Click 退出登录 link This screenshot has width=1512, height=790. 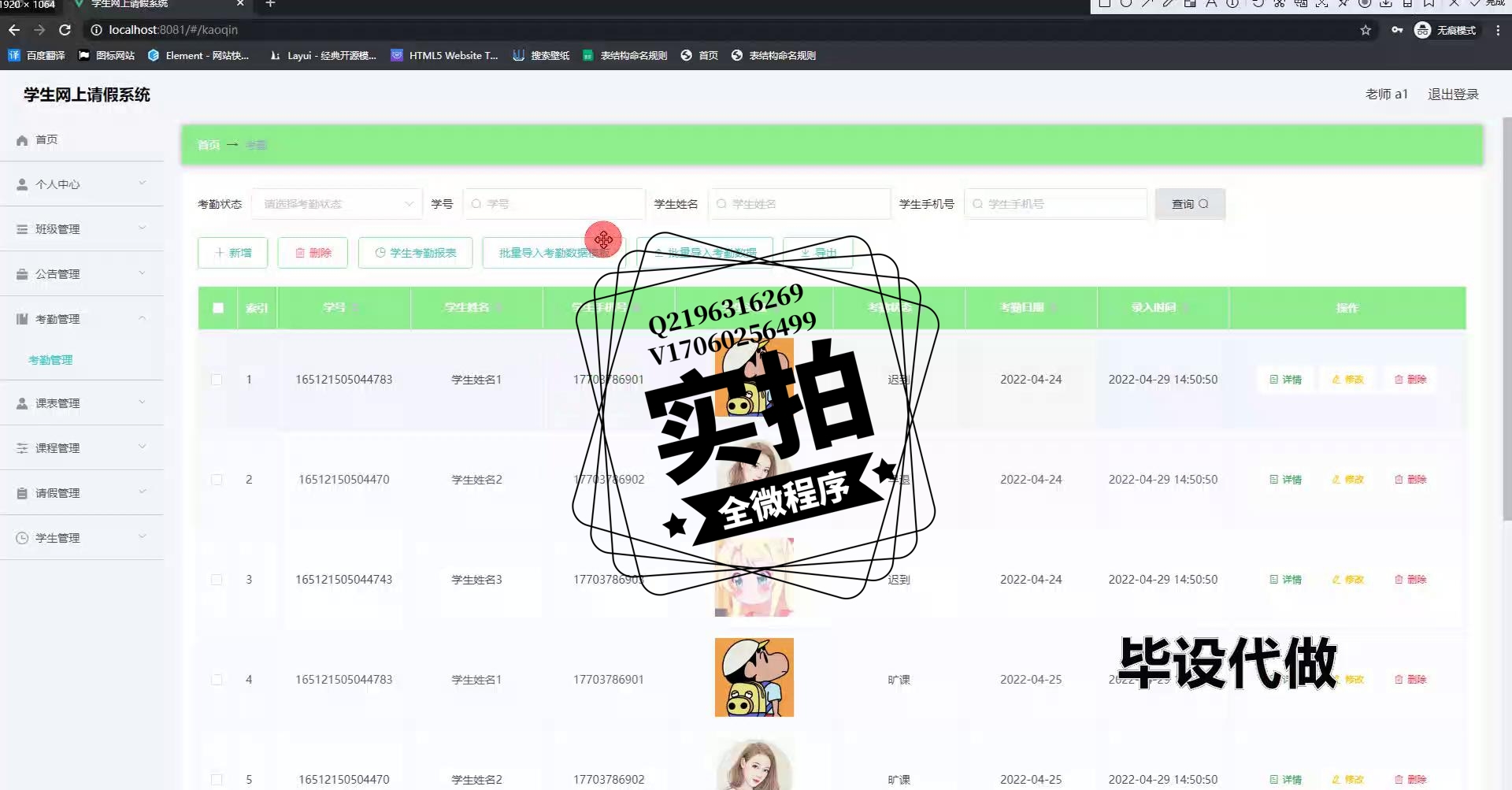[x=1453, y=95]
